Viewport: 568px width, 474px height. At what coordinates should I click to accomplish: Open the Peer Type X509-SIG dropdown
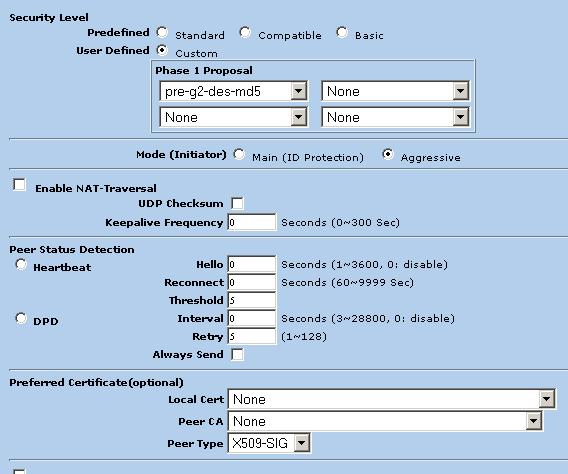pyautogui.click(x=269, y=443)
